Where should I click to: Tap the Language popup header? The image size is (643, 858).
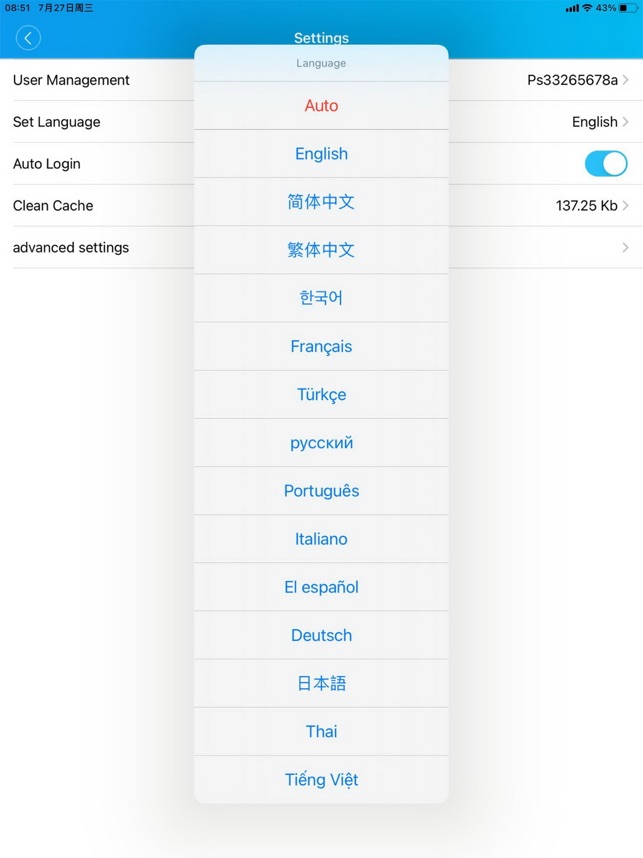[x=321, y=63]
